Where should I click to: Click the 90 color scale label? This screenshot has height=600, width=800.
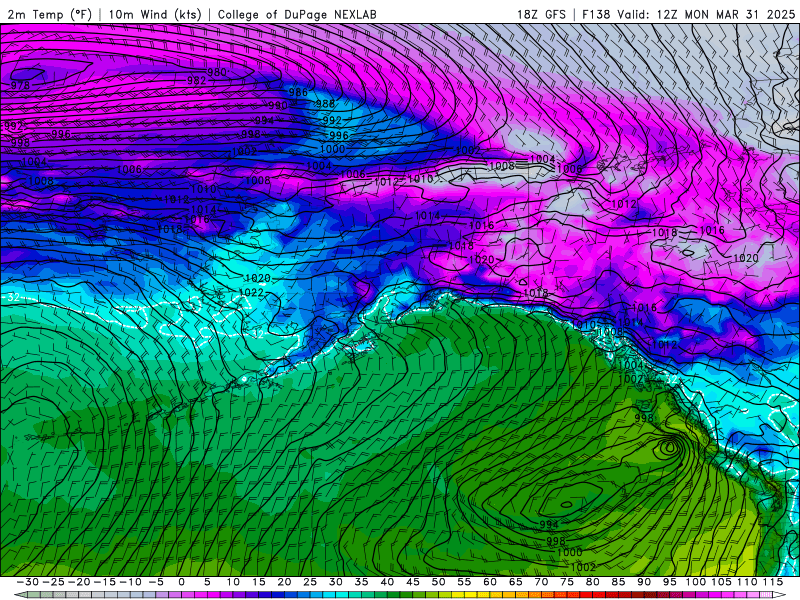pyautogui.click(x=644, y=582)
